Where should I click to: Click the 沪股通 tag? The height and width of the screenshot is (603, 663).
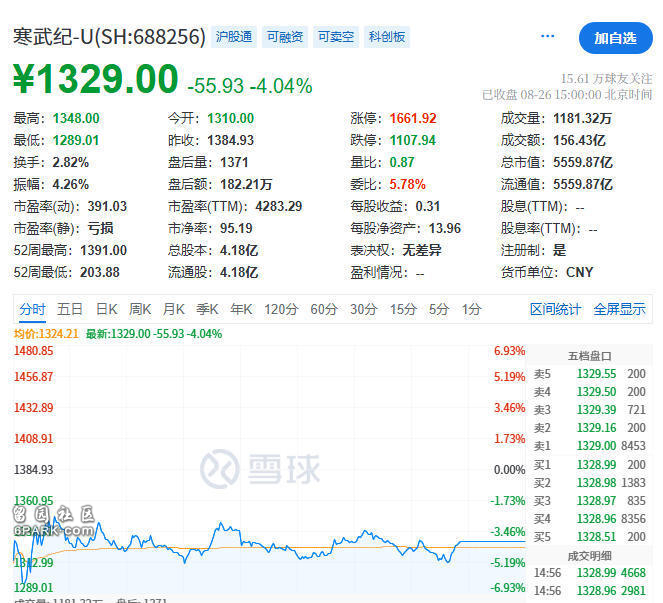pyautogui.click(x=235, y=37)
